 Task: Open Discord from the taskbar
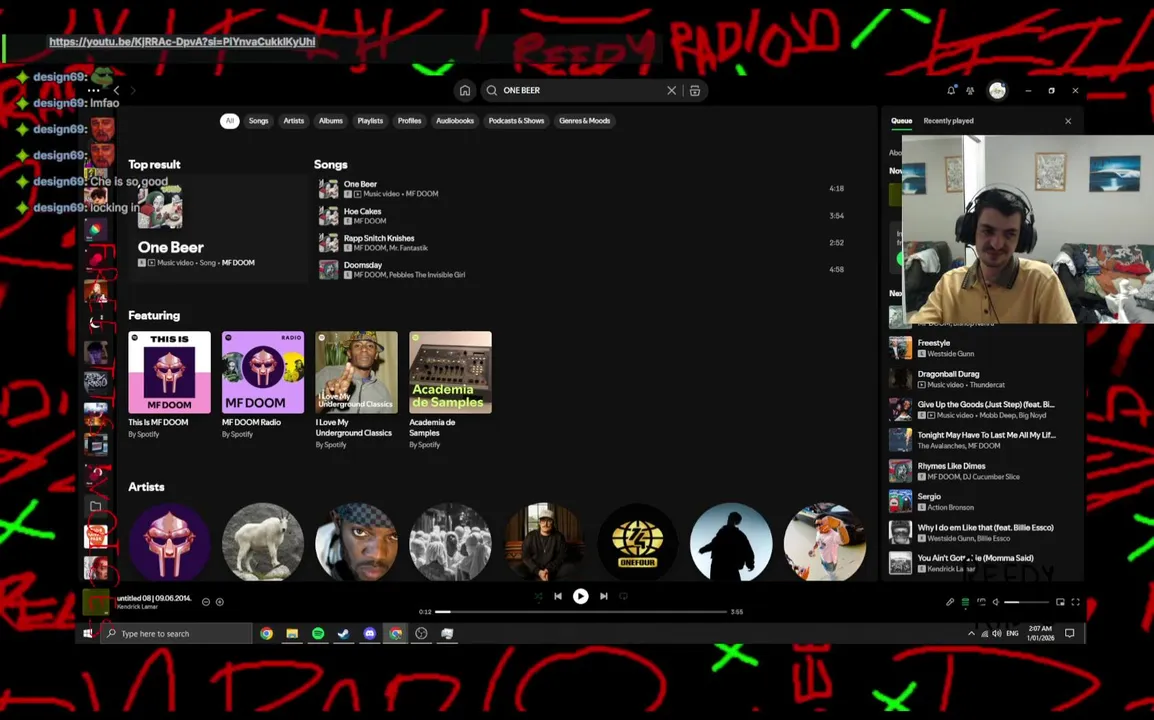pyautogui.click(x=369, y=633)
